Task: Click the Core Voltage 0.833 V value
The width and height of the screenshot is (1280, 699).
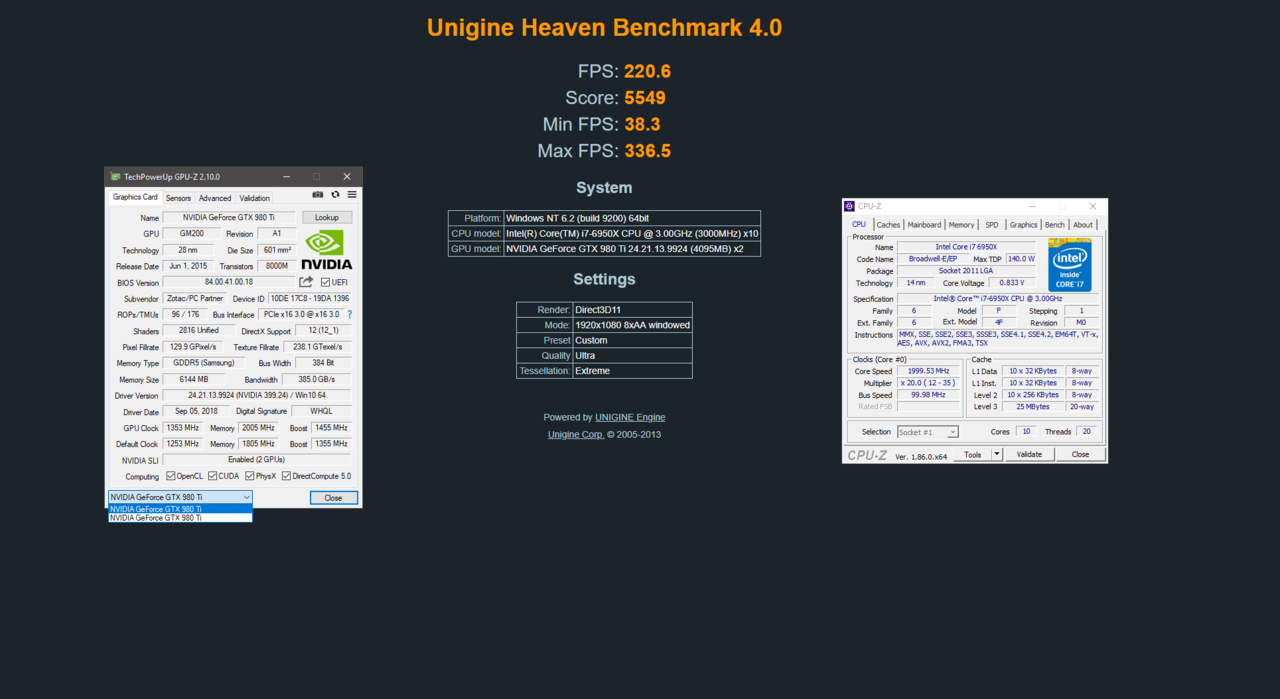Action: 1011,283
